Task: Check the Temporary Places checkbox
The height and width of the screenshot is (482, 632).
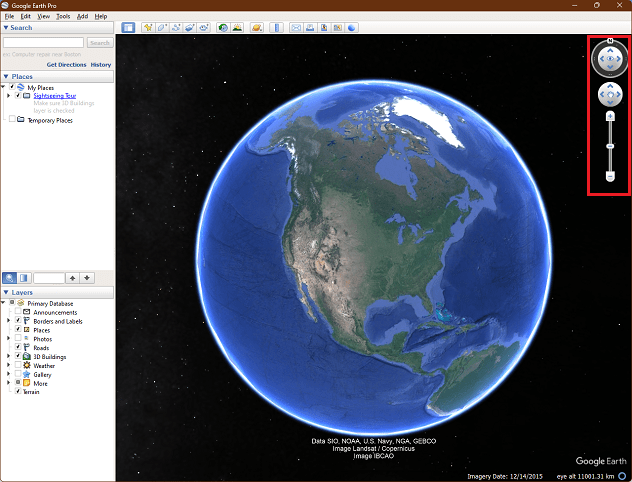Action: click(12, 119)
